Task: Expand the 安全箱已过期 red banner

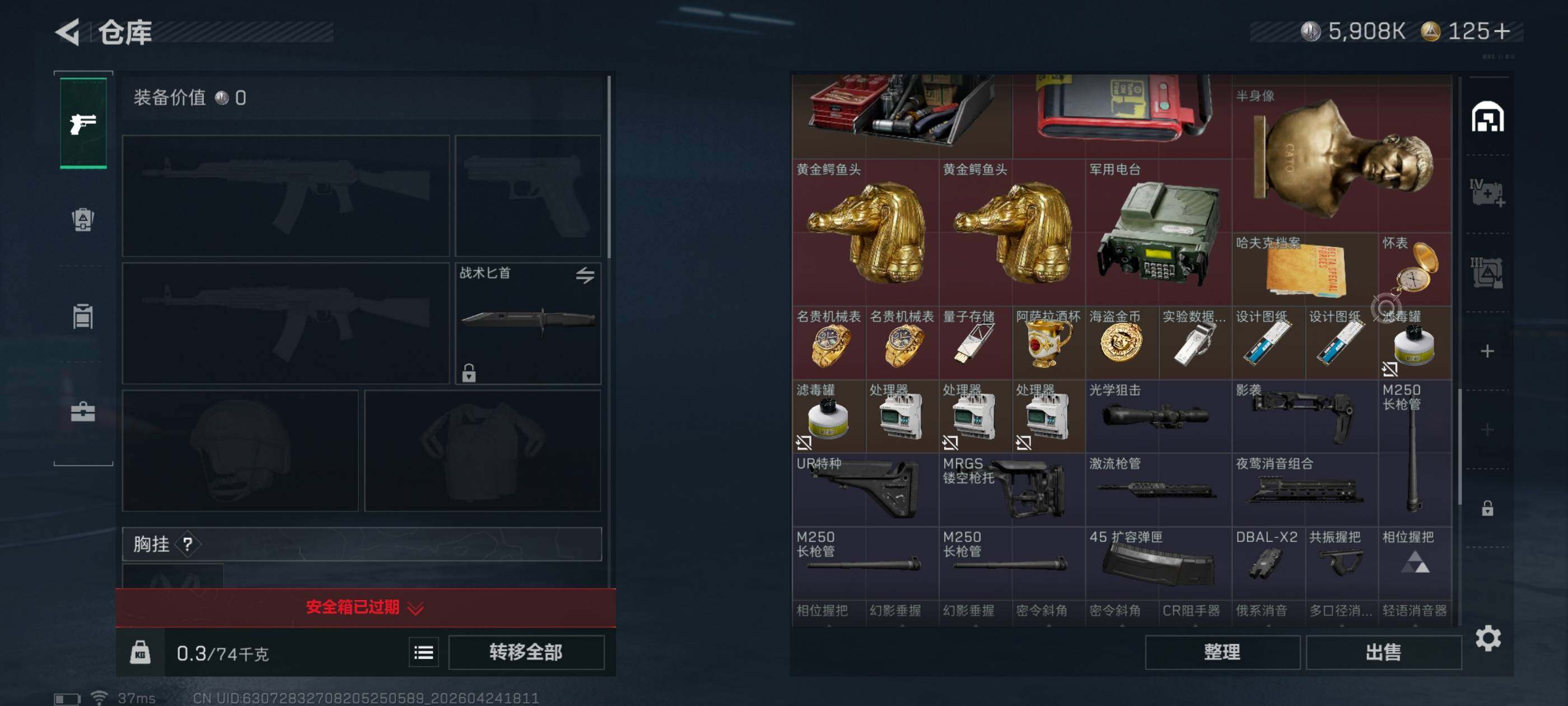Action: [x=366, y=607]
